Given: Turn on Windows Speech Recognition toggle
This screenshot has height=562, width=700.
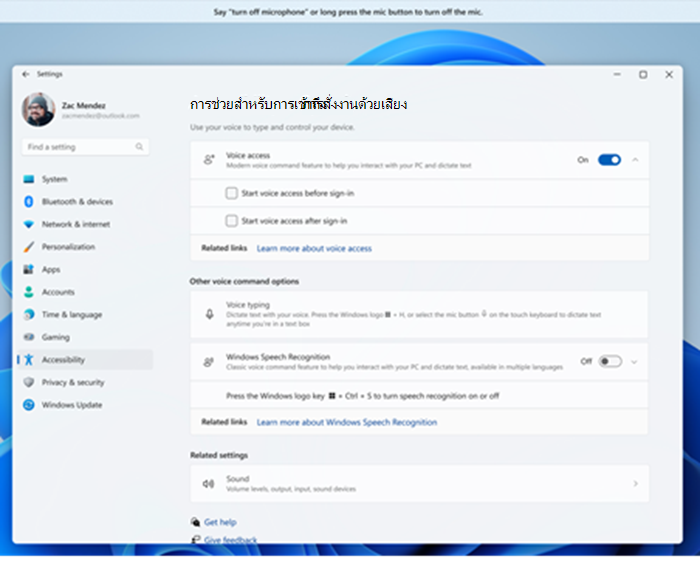Looking at the screenshot, I should [x=610, y=361].
